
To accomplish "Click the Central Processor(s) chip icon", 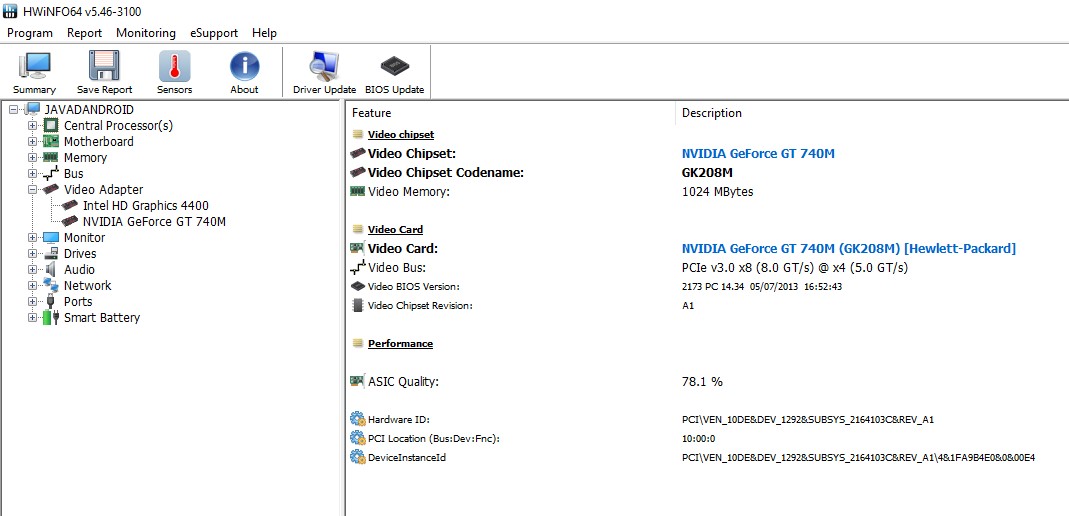I will 51,126.
